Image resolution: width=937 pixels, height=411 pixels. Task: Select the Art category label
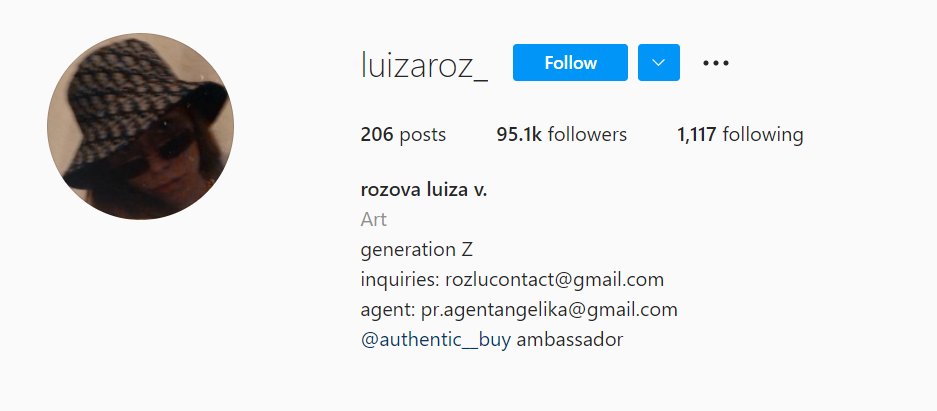(373, 220)
